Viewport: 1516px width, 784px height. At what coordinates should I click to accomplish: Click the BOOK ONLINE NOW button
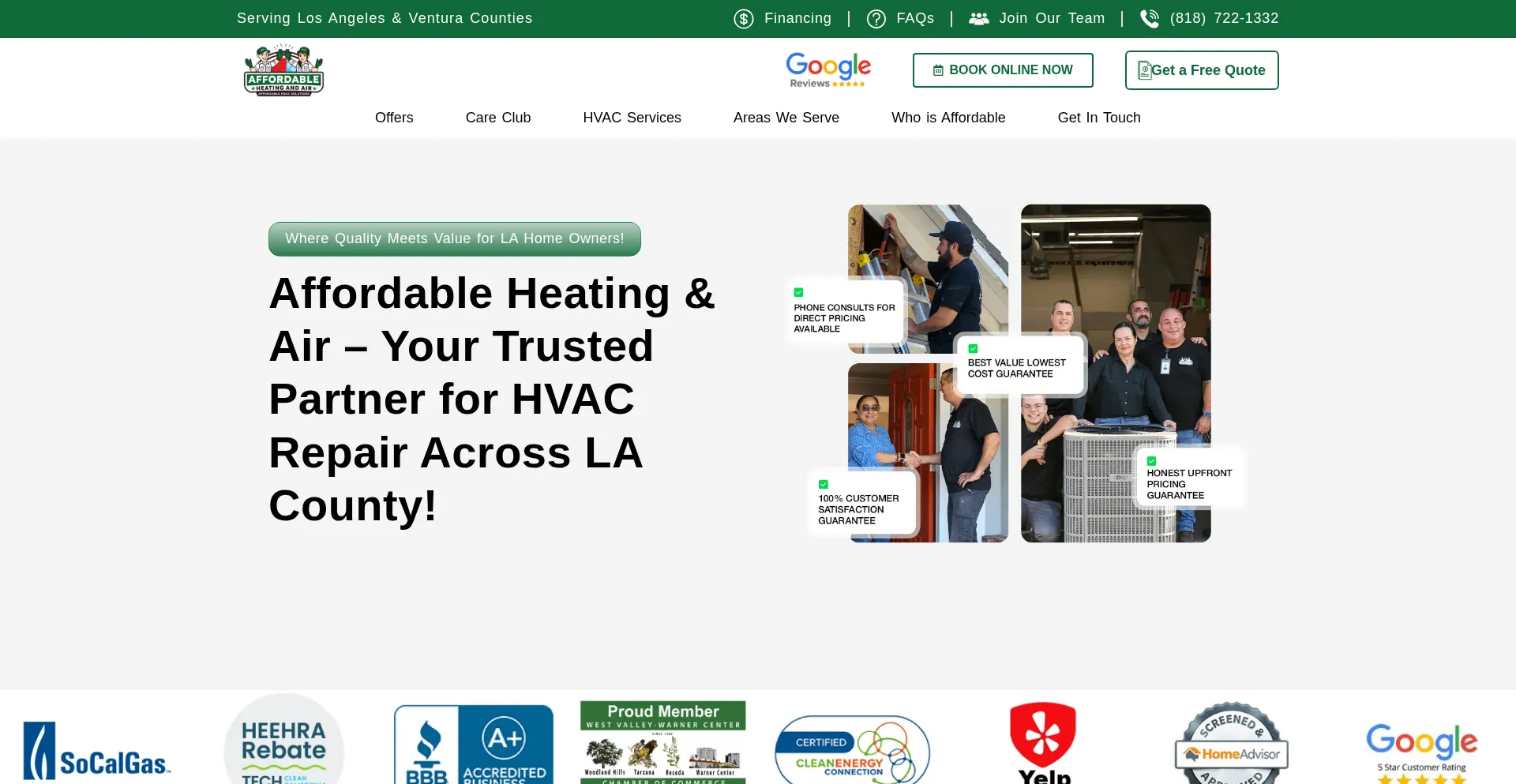coord(1003,70)
